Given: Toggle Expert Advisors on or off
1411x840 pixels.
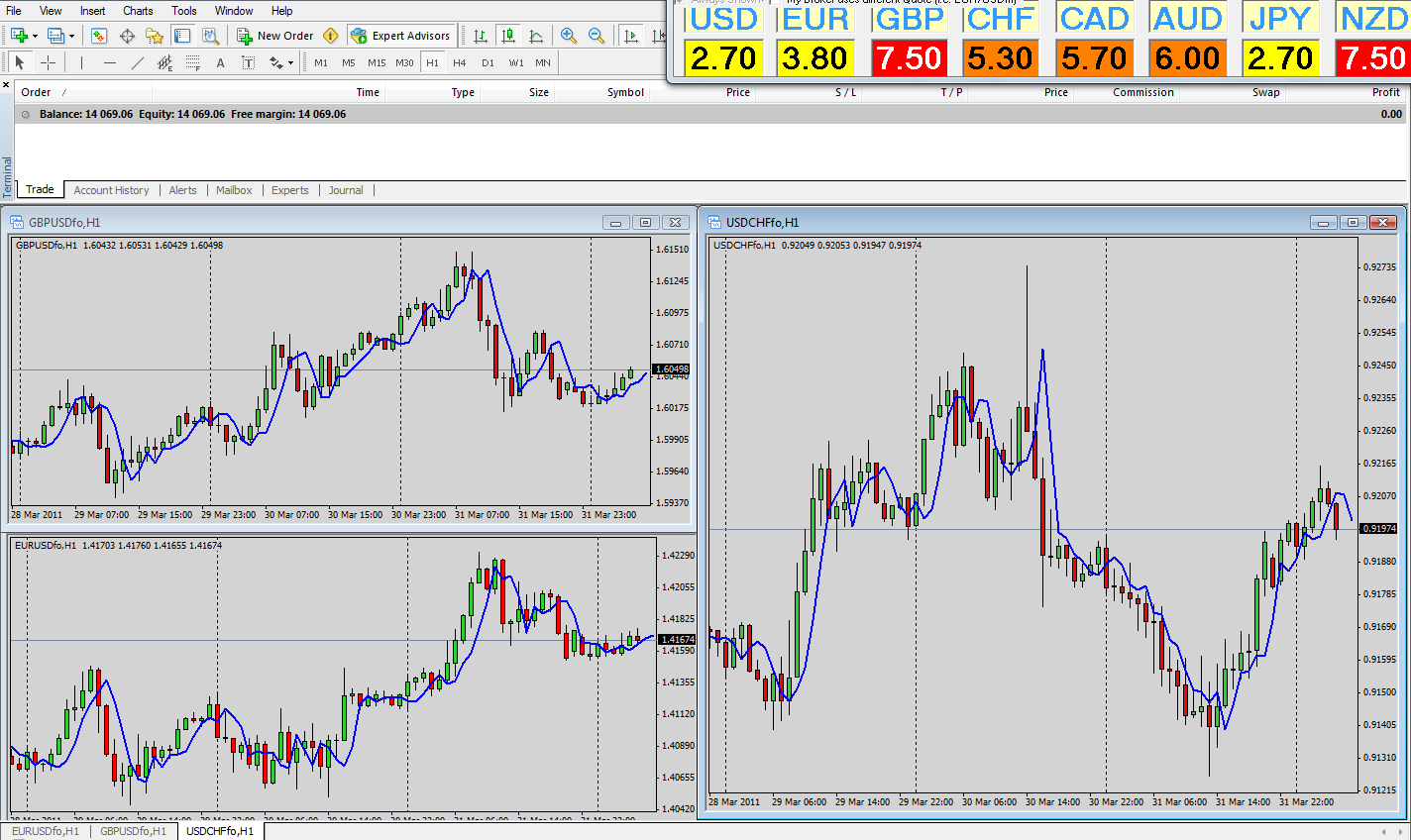Looking at the screenshot, I should tap(401, 36).
